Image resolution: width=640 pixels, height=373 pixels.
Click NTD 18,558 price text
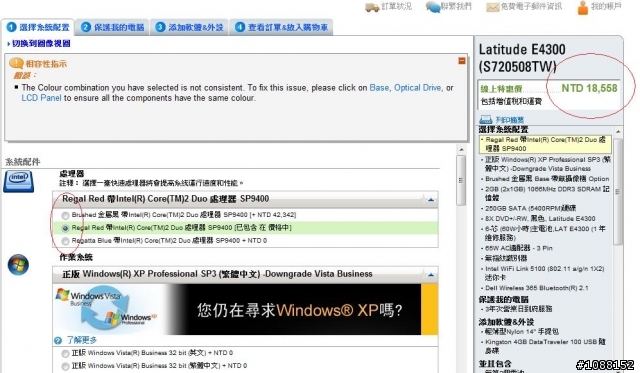(589, 88)
